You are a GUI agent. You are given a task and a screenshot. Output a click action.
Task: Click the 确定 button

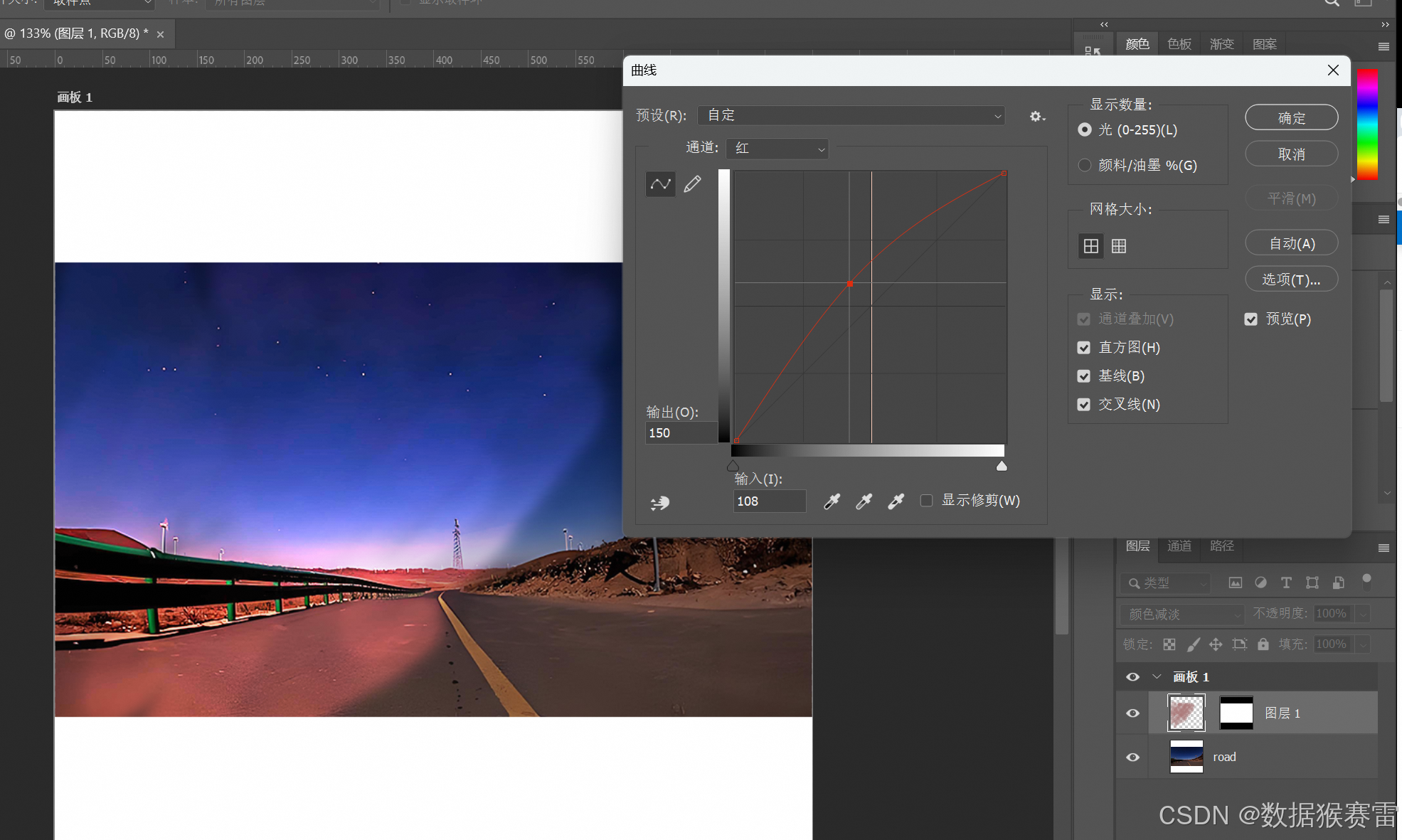[1290, 118]
